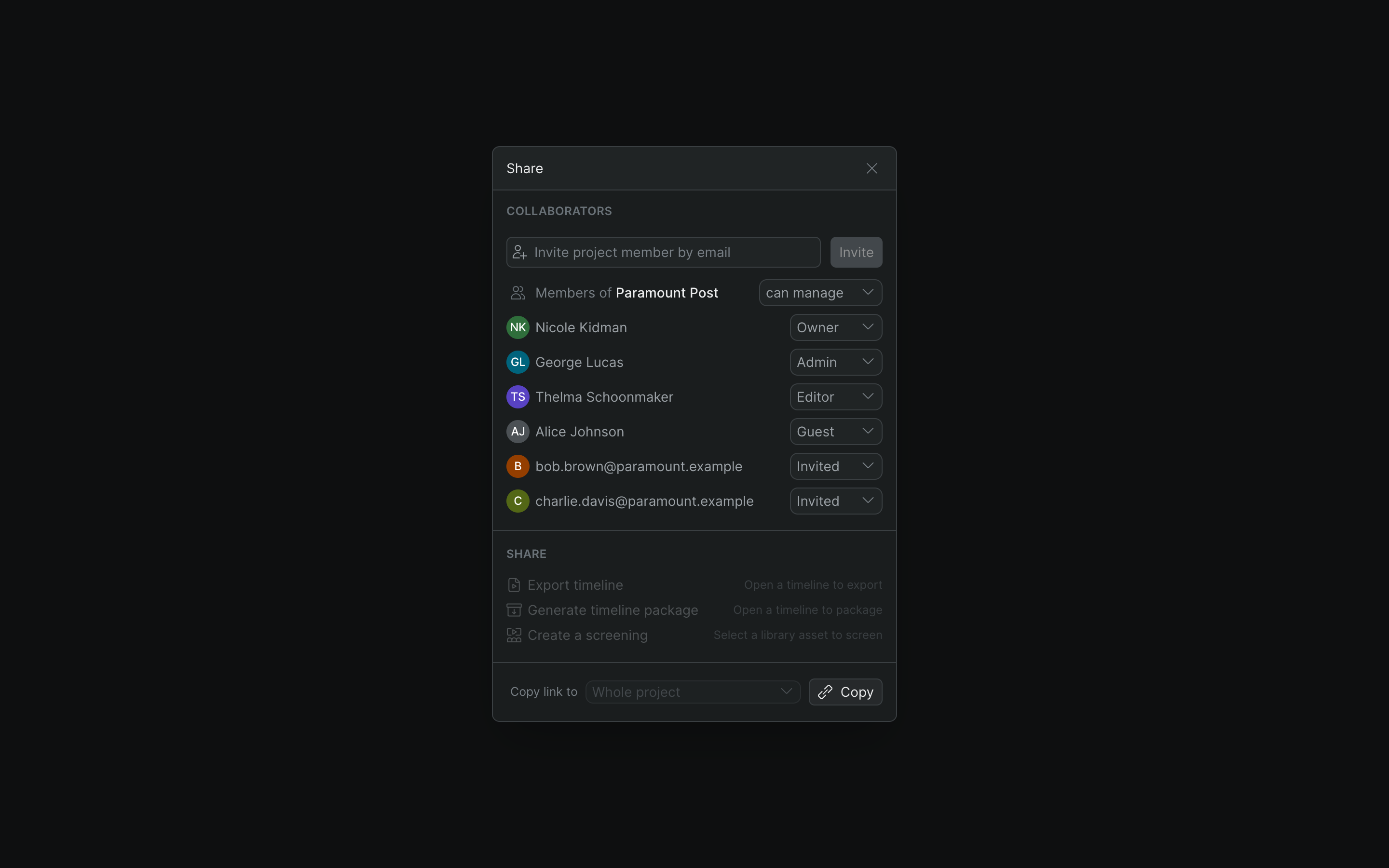Open George Lucas's Admin role dropdown
This screenshot has height=868, width=1389.
[x=836, y=362]
